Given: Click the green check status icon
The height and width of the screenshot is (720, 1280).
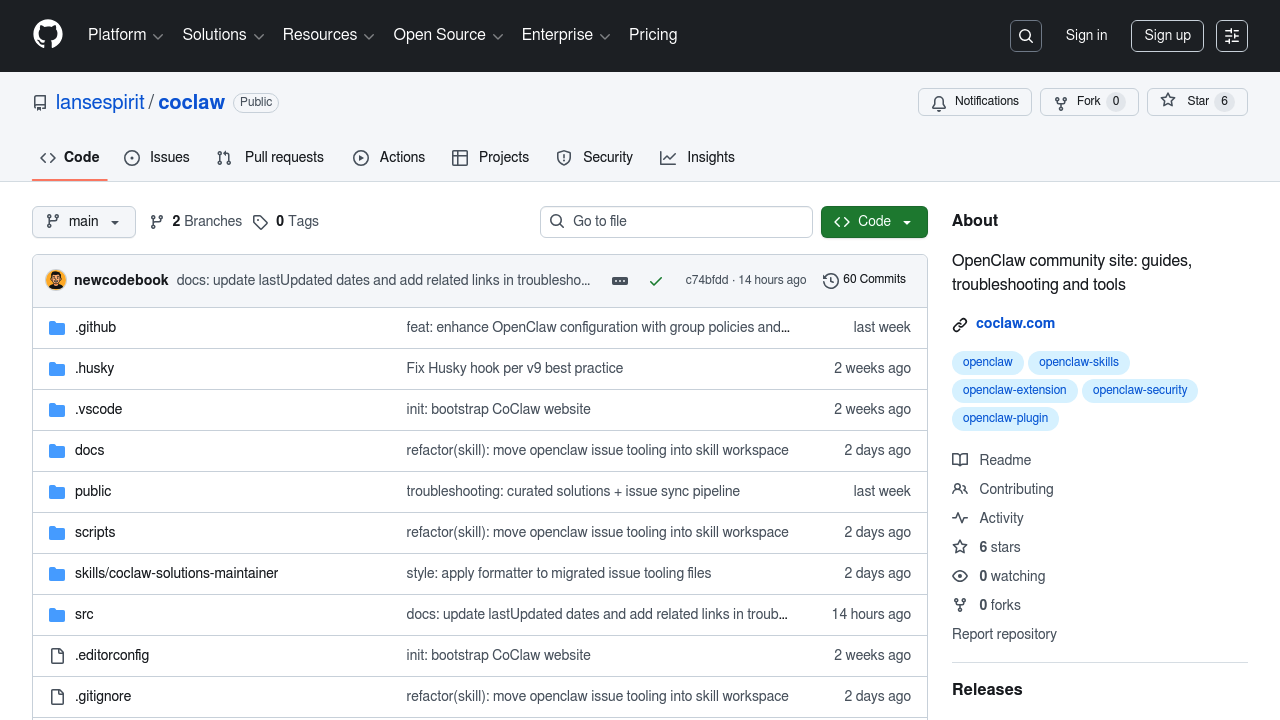Looking at the screenshot, I should (x=656, y=281).
